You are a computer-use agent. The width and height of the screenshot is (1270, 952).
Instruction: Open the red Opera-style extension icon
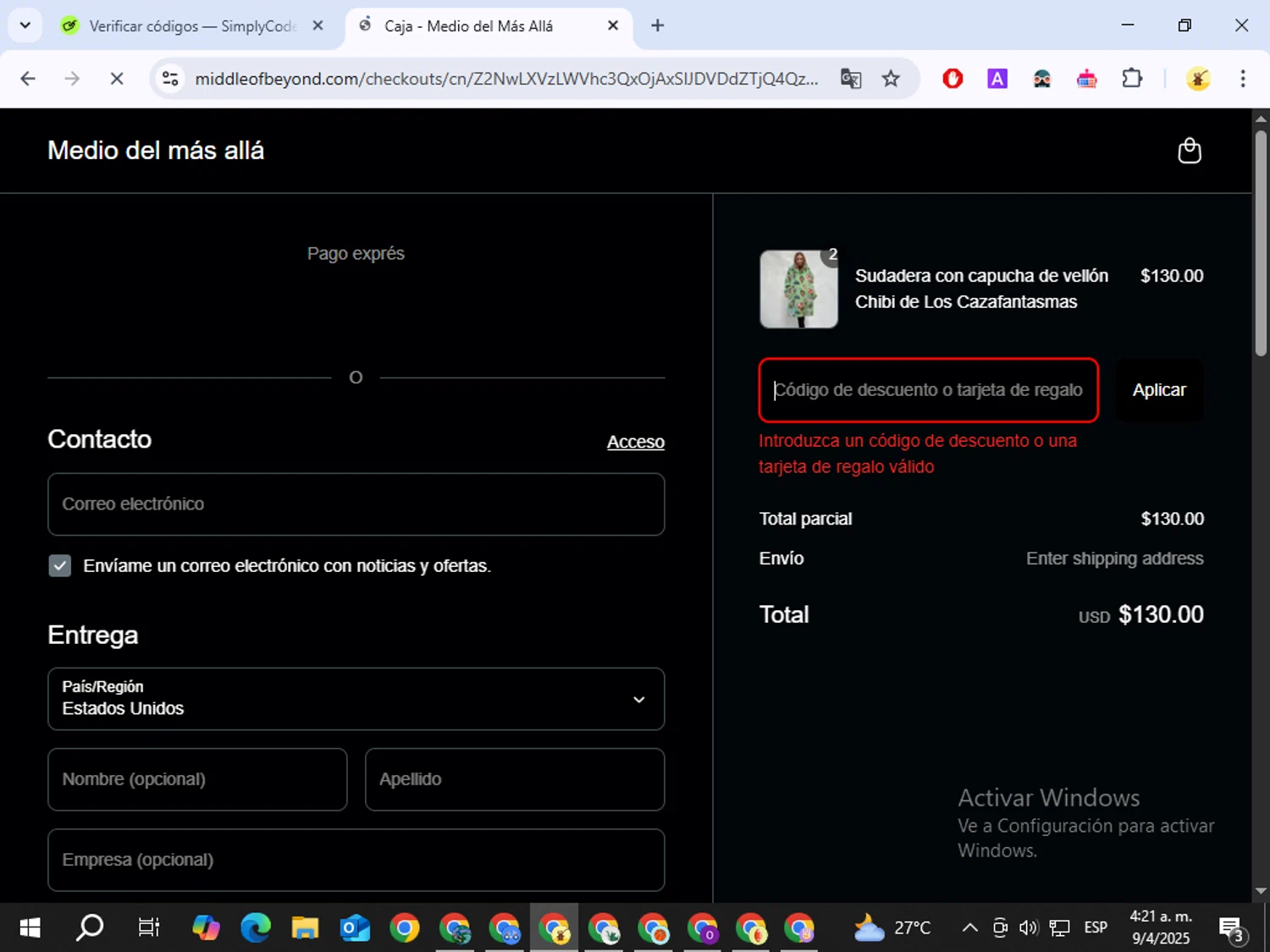tap(952, 79)
